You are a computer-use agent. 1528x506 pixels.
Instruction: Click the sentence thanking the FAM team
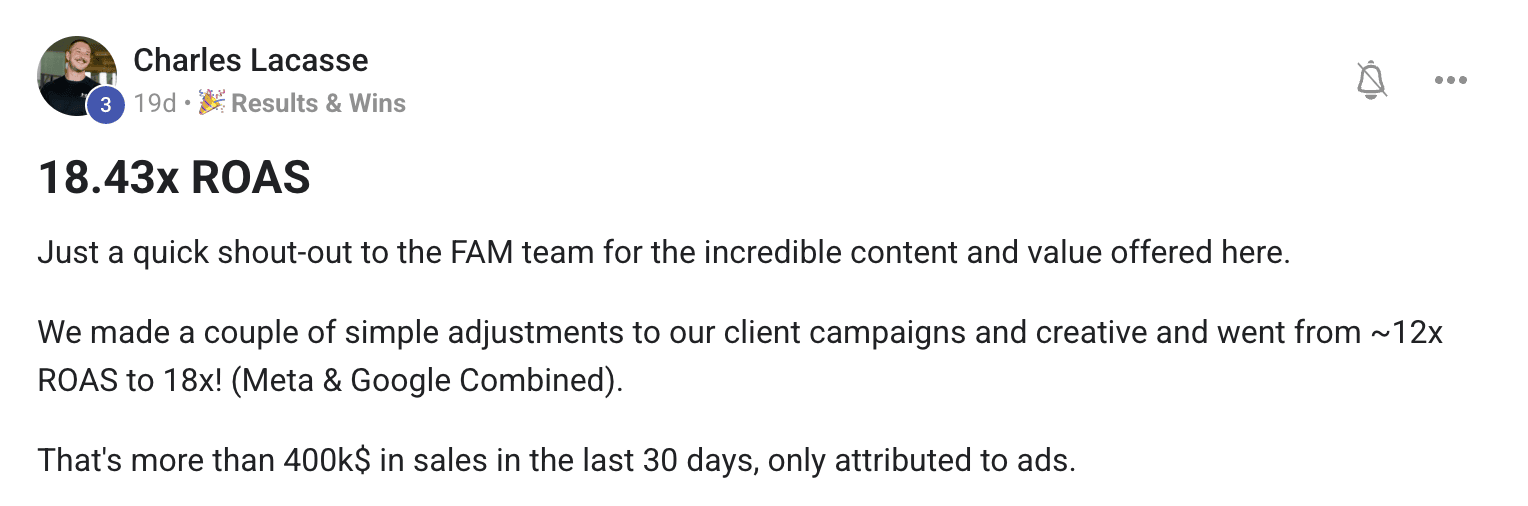click(664, 252)
